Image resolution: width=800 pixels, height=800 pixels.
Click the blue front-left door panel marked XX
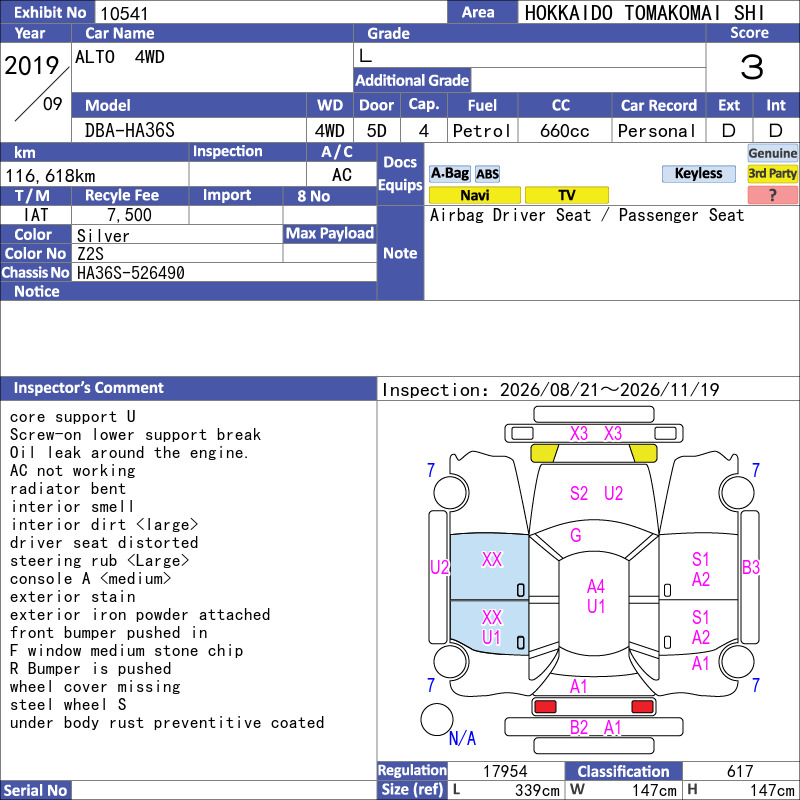click(489, 566)
